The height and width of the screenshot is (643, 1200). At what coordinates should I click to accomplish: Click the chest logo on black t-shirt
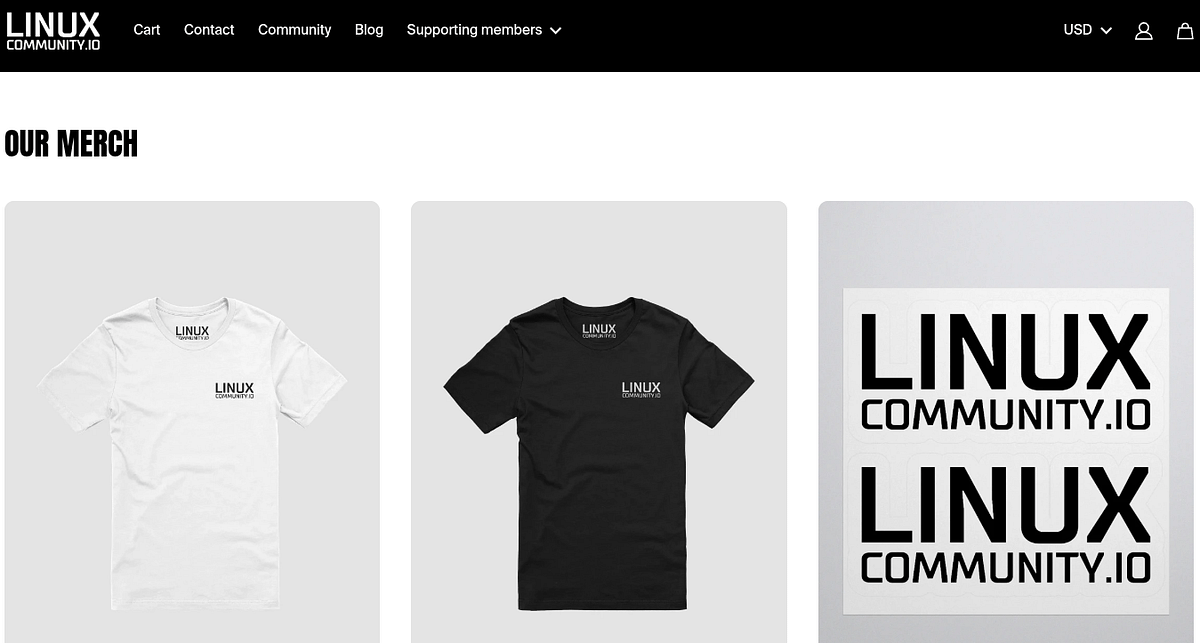[x=641, y=390]
